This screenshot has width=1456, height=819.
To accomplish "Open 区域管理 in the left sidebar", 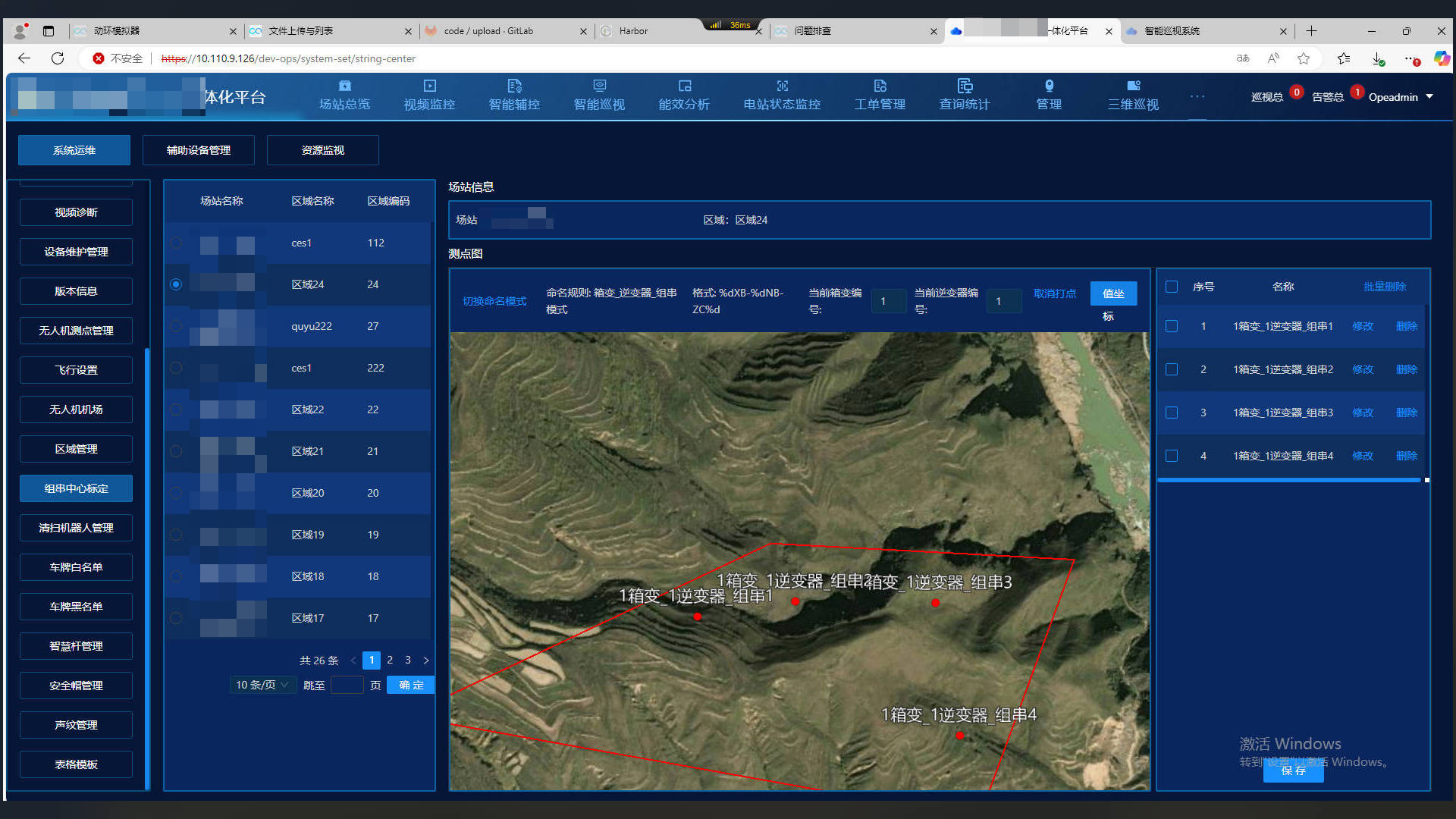I will click(x=76, y=449).
